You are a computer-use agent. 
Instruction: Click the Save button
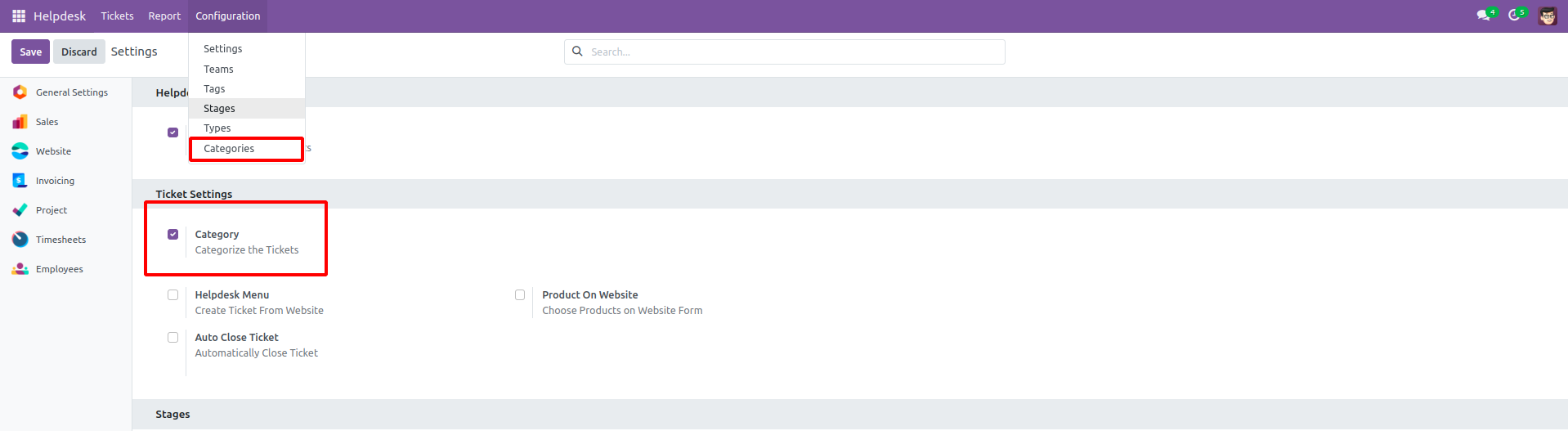tap(30, 52)
